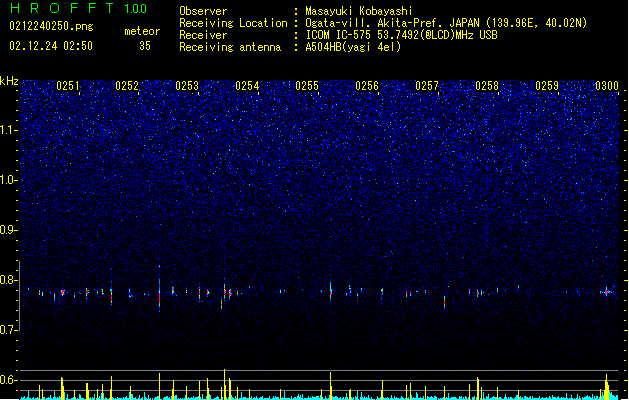Click the 0.6 kHz frequency label
Screen dimensions: 629x400
point(8,380)
